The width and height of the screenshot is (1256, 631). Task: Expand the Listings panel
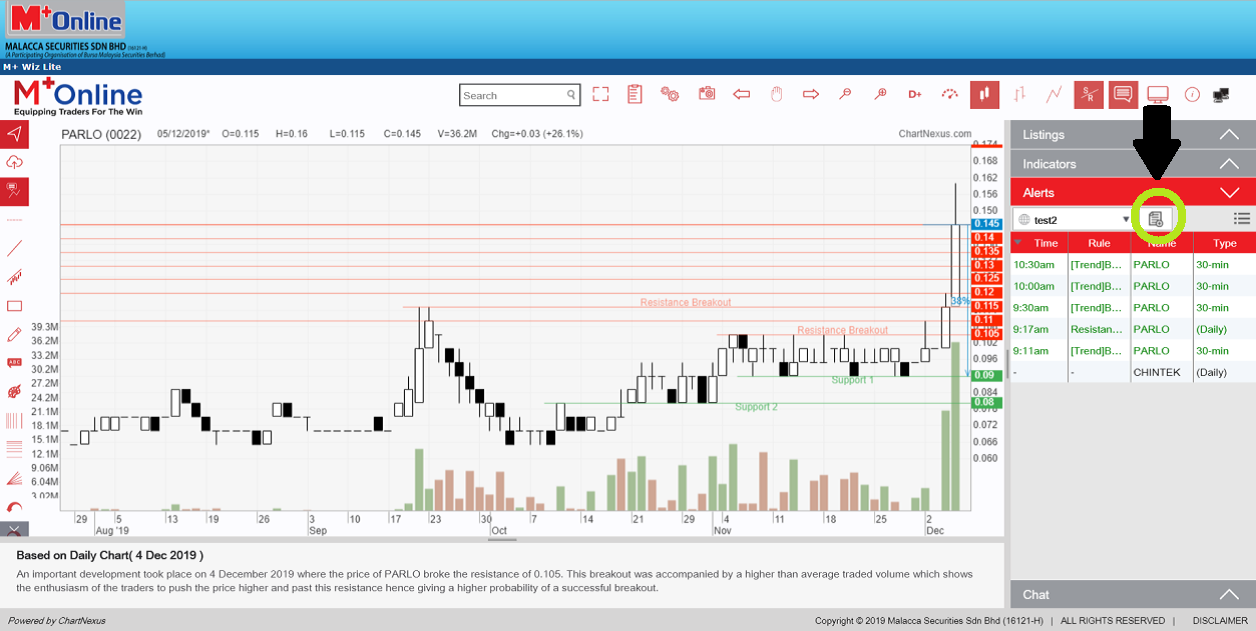[1132, 135]
